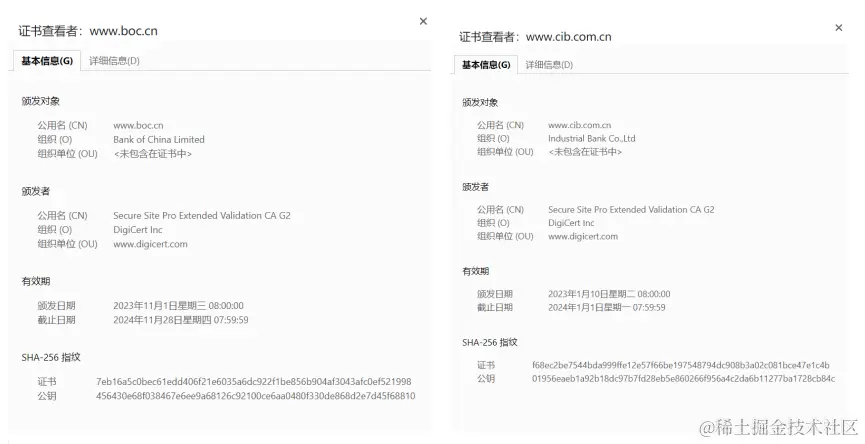Click the 证书查看者：www.cib.com.cn title
This screenshot has width=865, height=444.
point(535,37)
